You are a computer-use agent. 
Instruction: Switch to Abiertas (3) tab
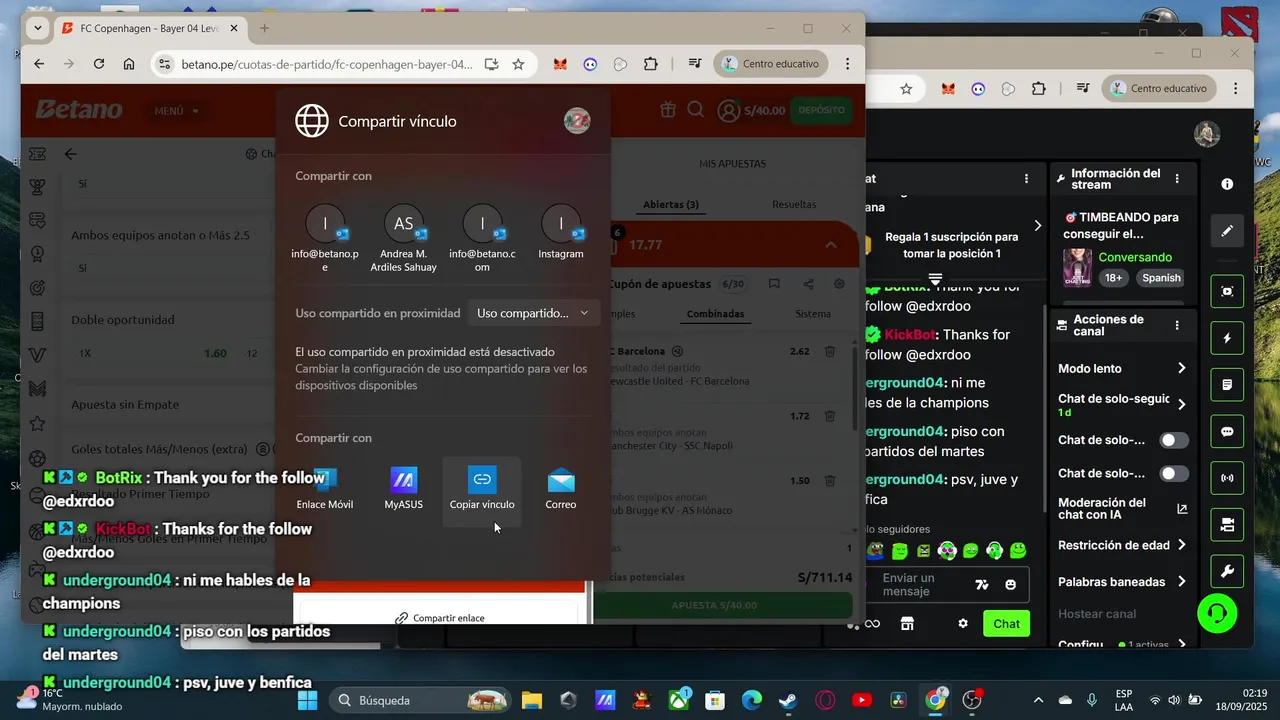[x=671, y=204]
